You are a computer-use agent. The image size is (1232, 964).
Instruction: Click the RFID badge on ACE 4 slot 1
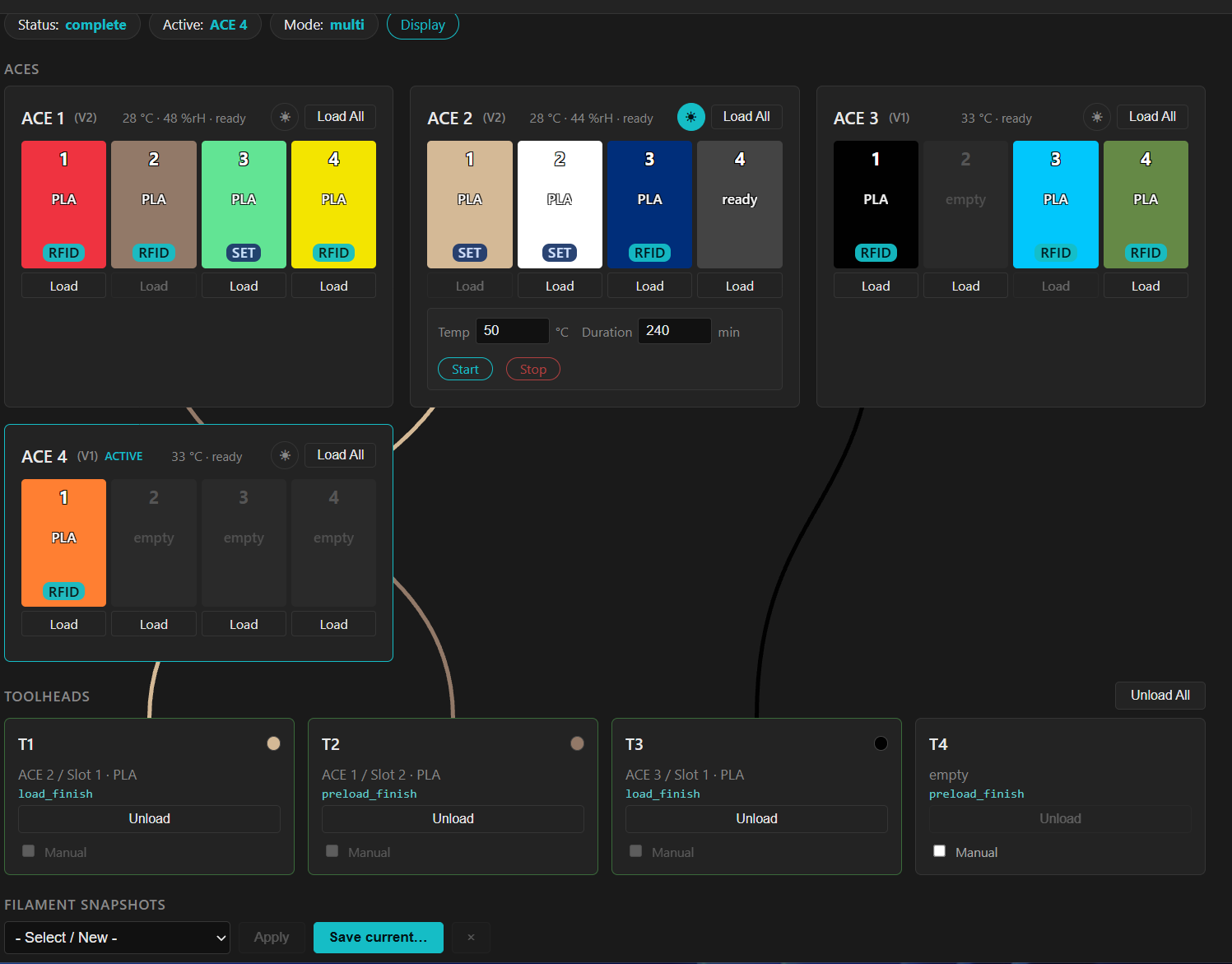63,591
